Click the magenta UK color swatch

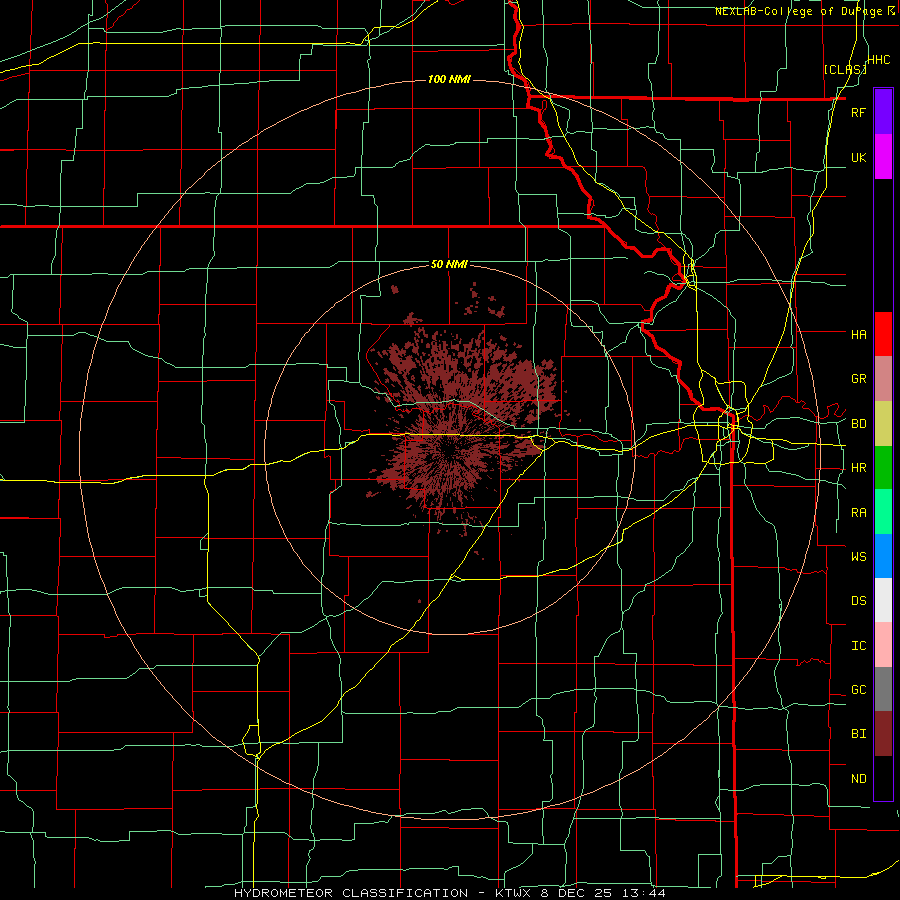tap(883, 157)
